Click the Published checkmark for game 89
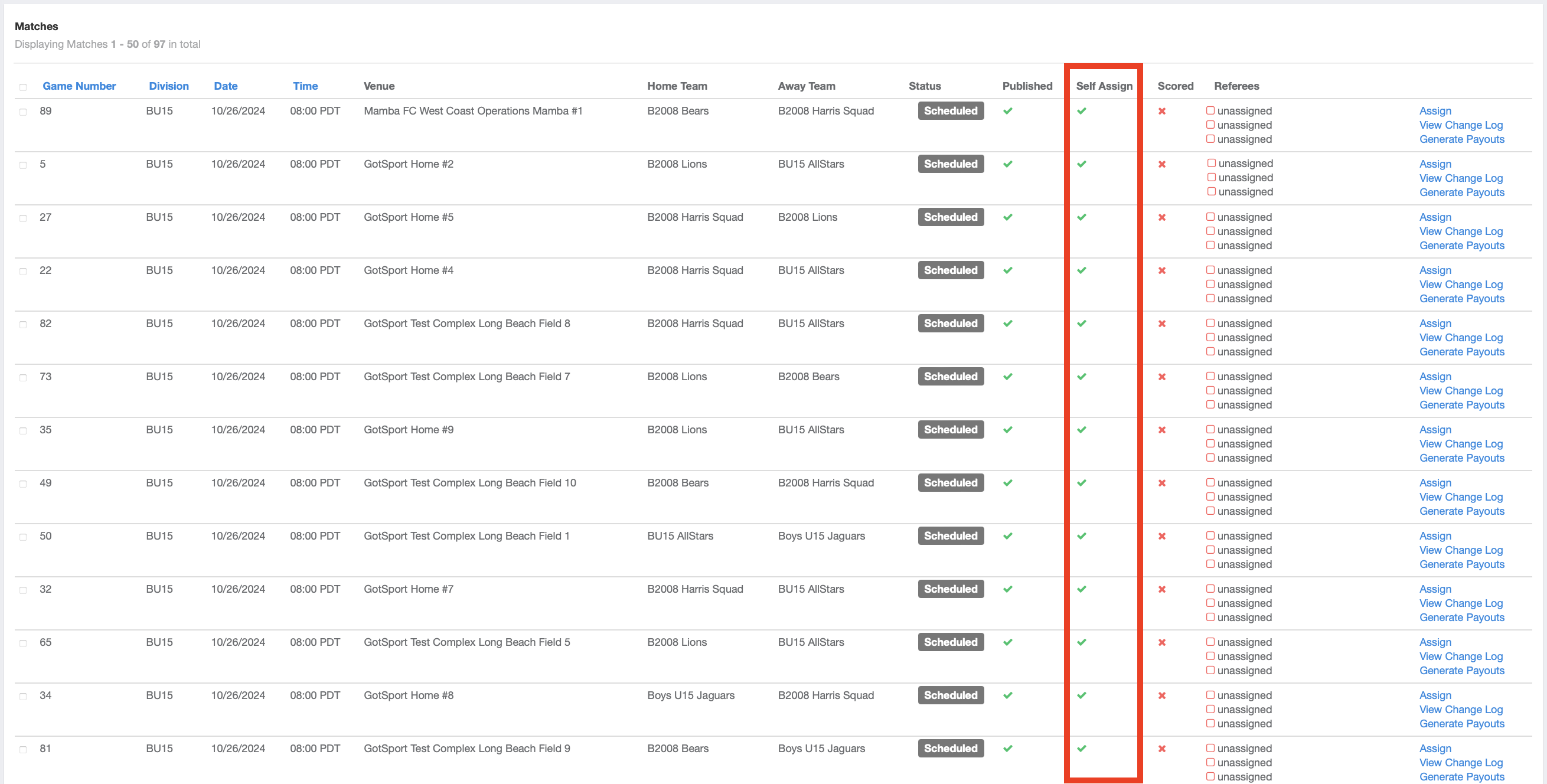The image size is (1547, 784). [1008, 111]
